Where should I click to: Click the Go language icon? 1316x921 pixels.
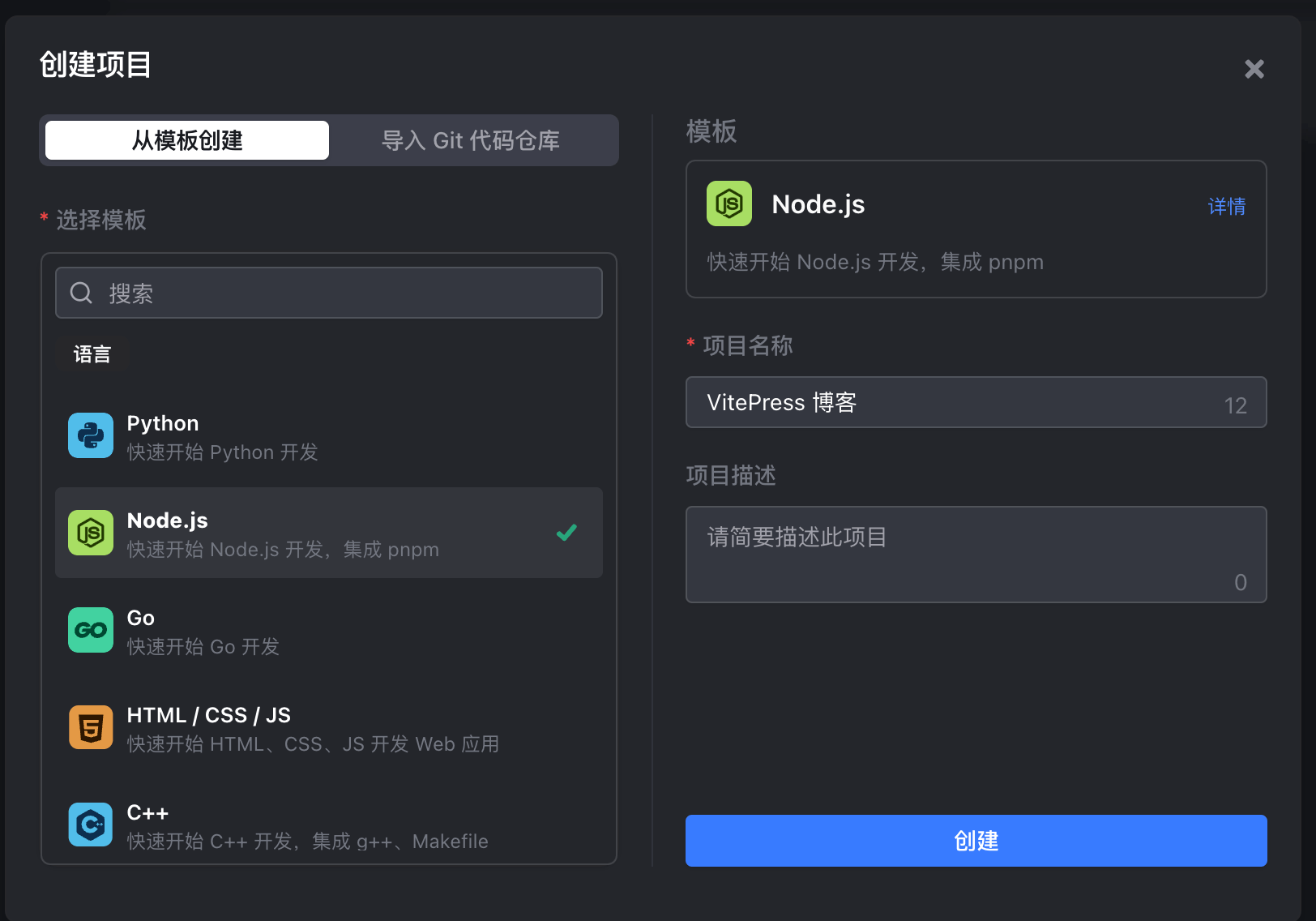point(91,630)
